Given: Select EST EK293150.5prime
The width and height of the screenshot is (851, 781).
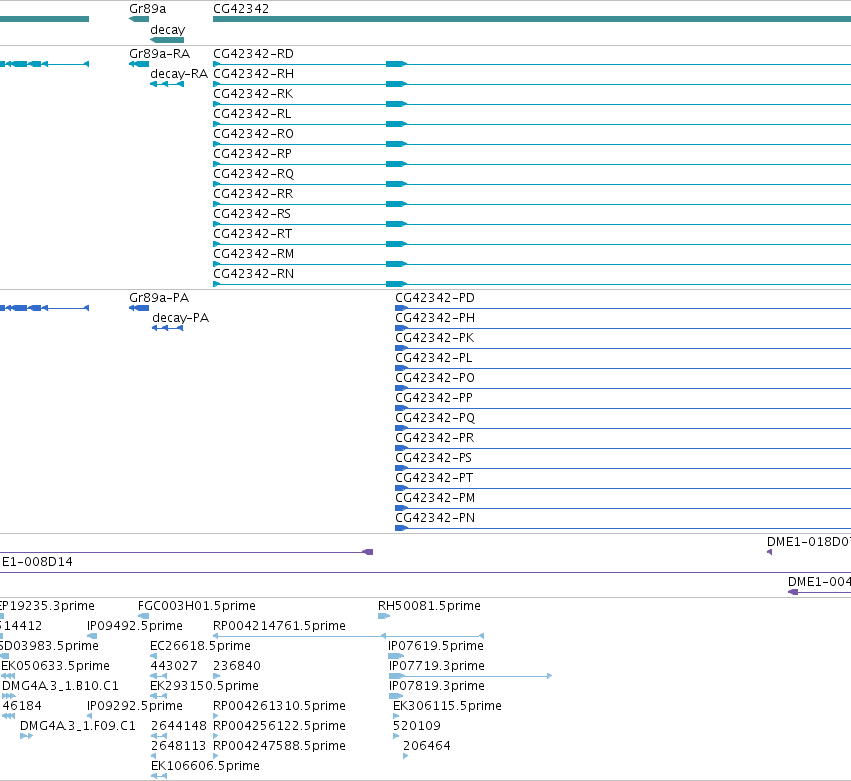Looking at the screenshot, I should (205, 687).
